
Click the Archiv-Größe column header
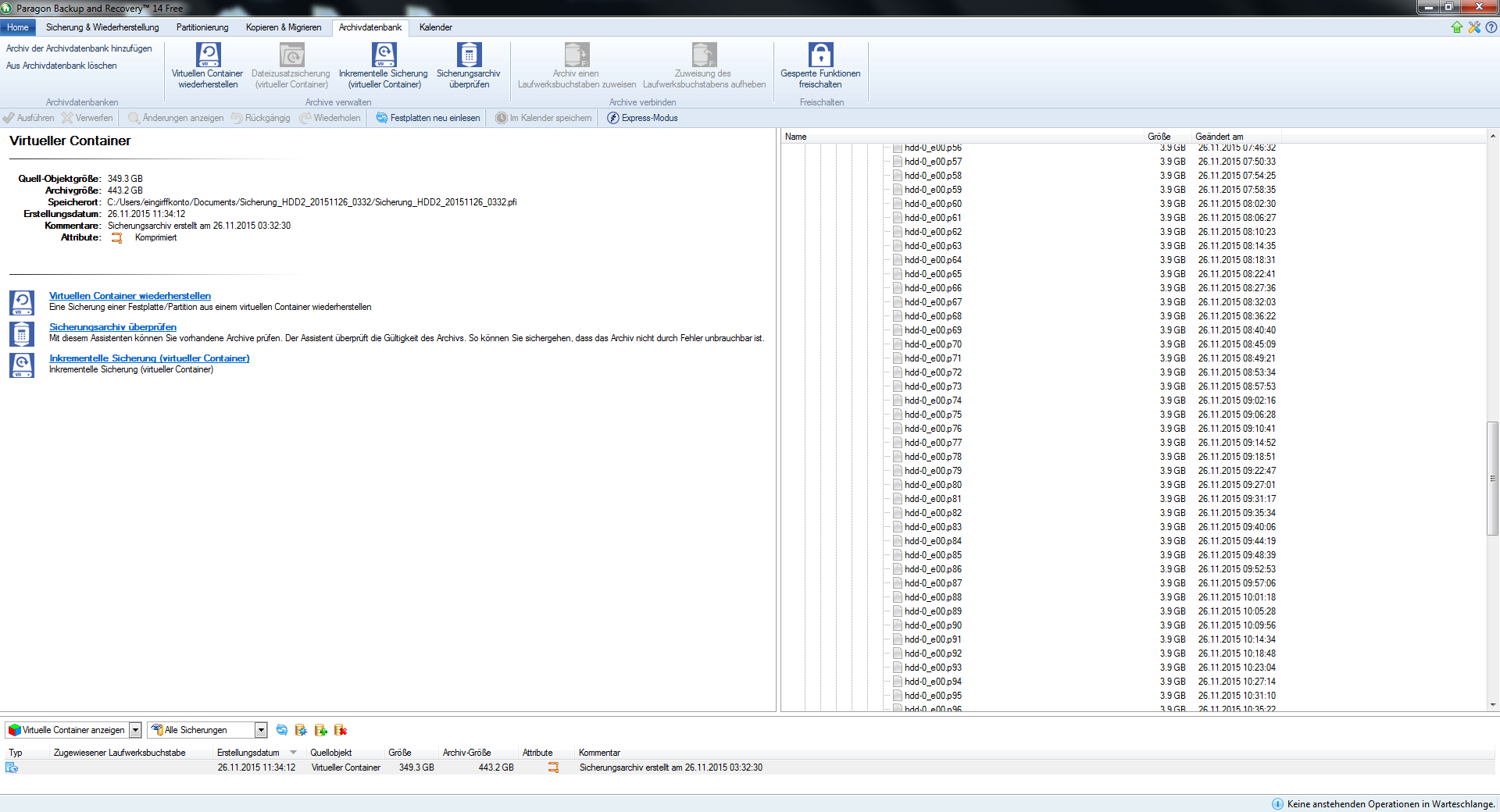pos(477,753)
